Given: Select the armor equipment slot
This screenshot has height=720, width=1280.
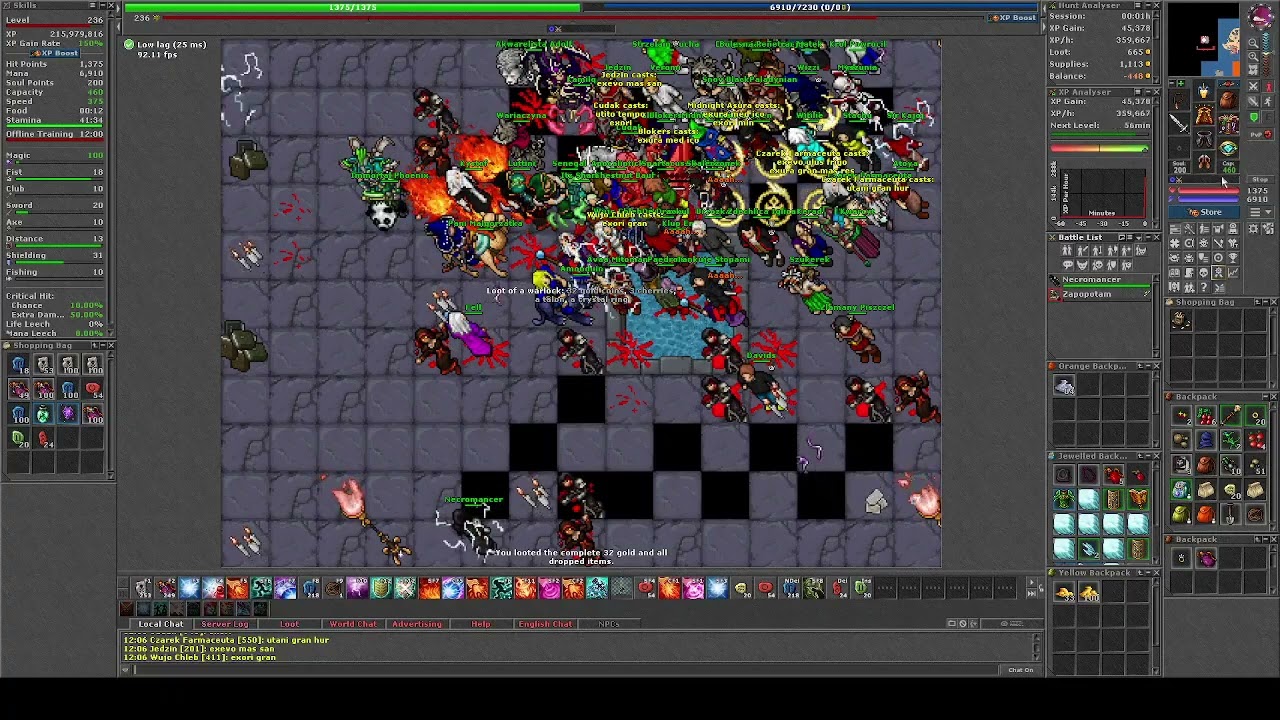Looking at the screenshot, I should (1203, 115).
